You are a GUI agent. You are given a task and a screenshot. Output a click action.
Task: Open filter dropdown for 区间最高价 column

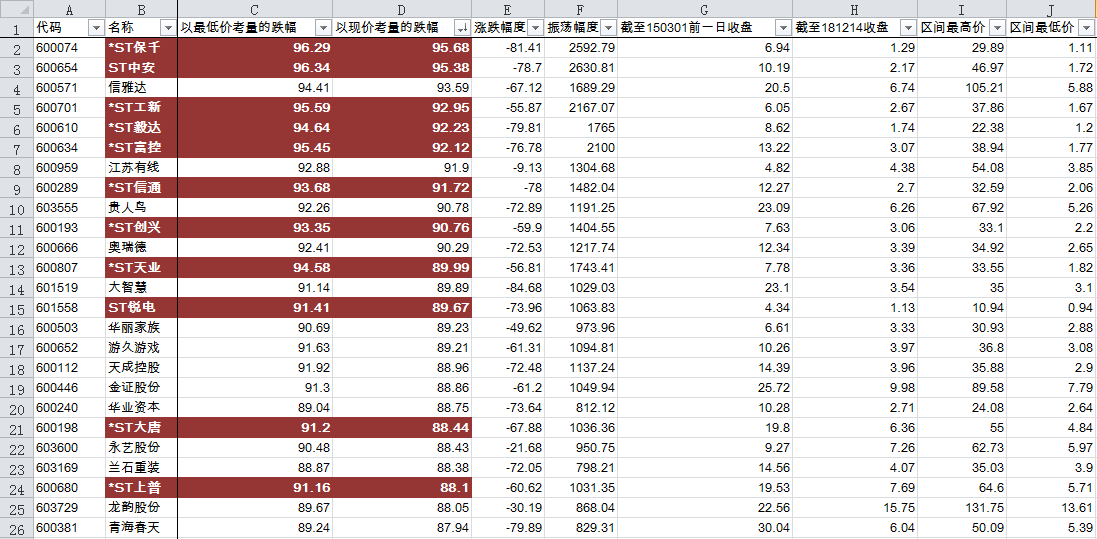coord(997,28)
